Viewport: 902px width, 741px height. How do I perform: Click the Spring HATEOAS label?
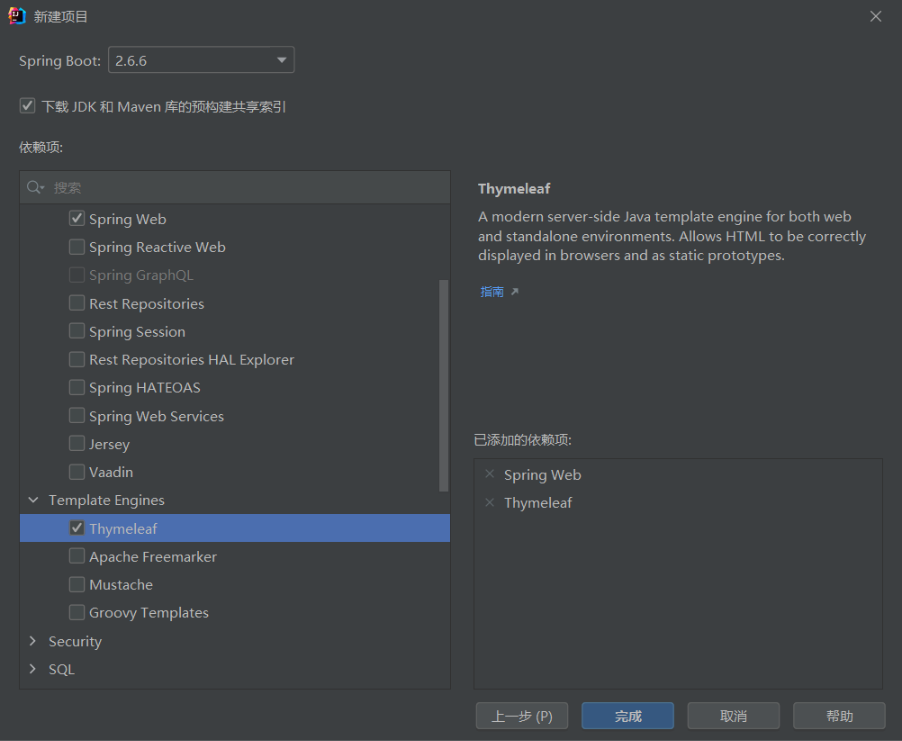[144, 388]
